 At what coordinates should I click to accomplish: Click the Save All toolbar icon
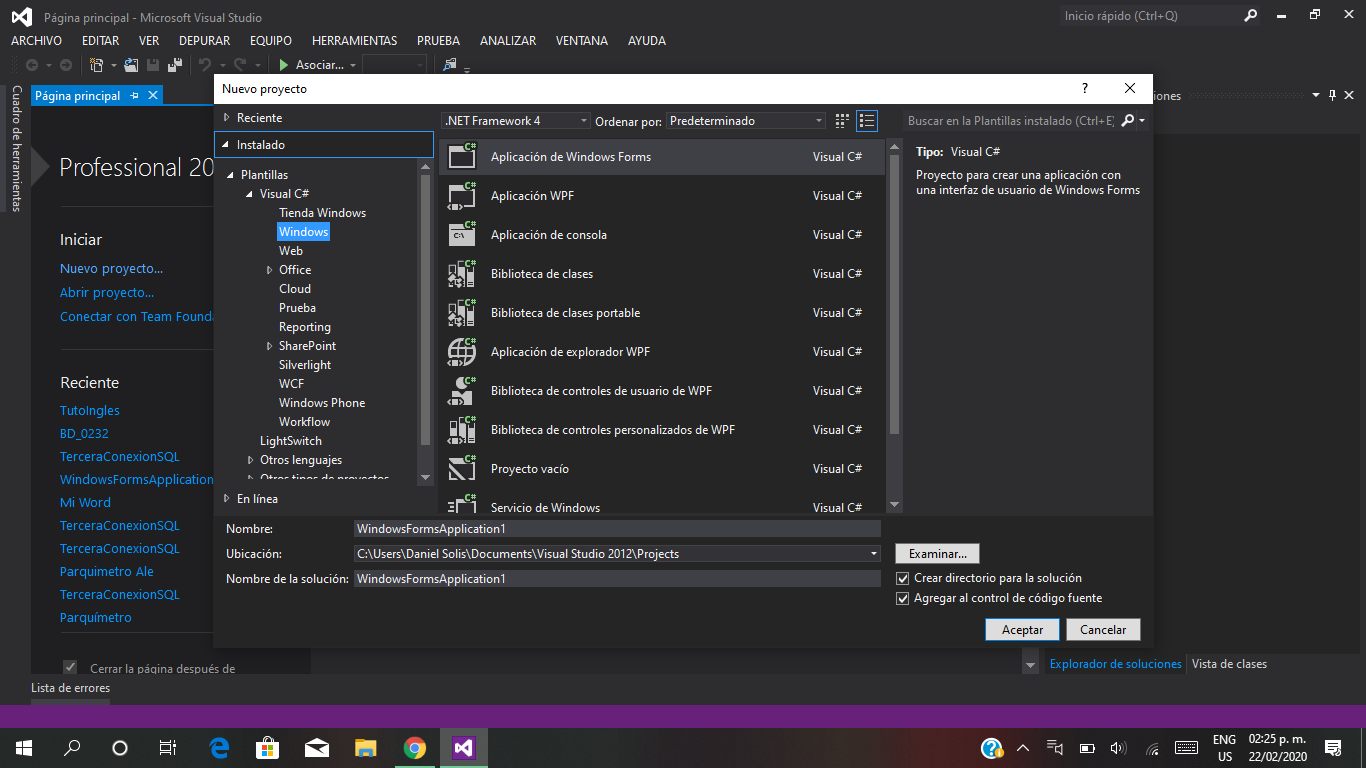point(174,65)
